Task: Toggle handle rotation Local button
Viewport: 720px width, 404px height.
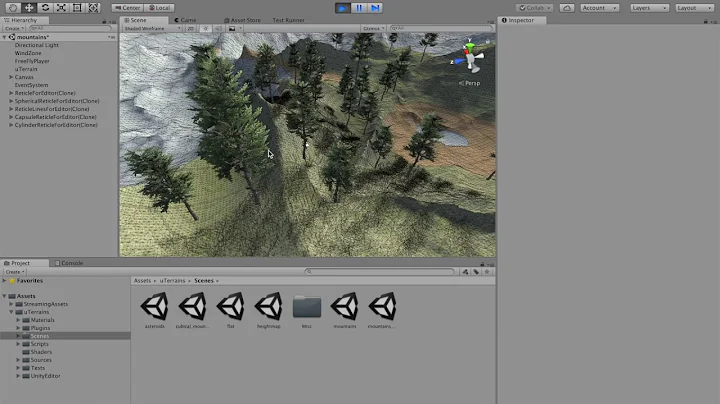Action: tap(159, 8)
